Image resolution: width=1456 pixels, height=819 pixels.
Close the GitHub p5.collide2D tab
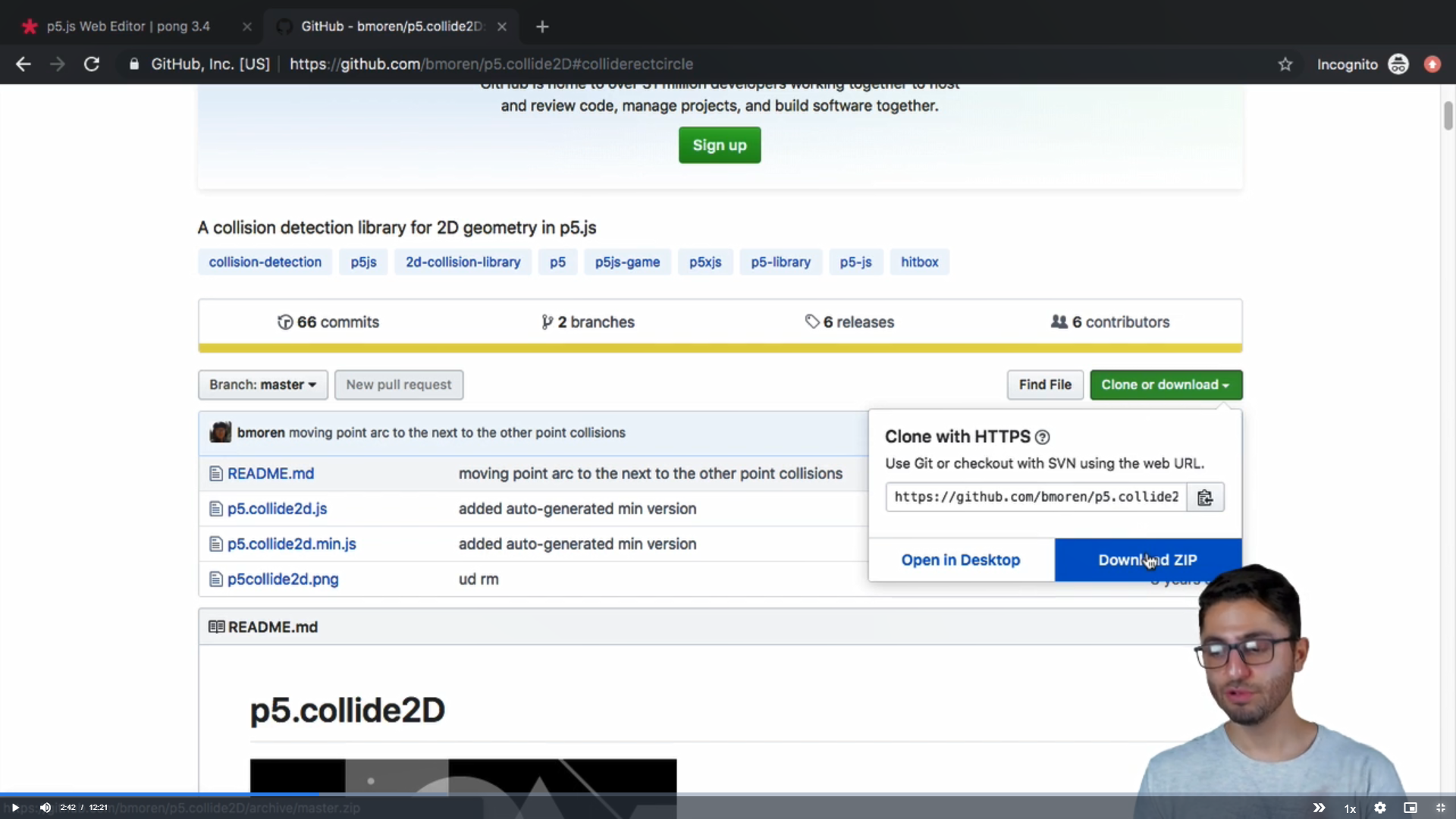pyautogui.click(x=502, y=27)
